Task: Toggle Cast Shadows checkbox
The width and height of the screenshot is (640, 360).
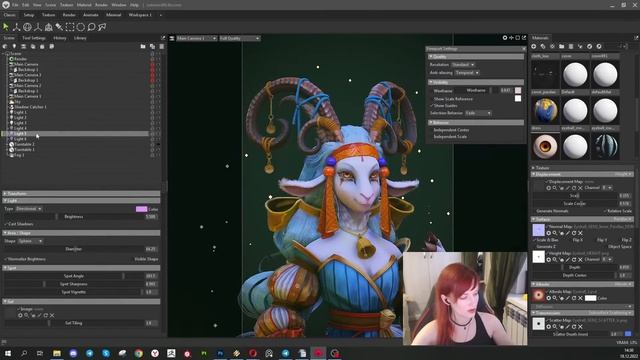Action: pyautogui.click(x=19, y=224)
